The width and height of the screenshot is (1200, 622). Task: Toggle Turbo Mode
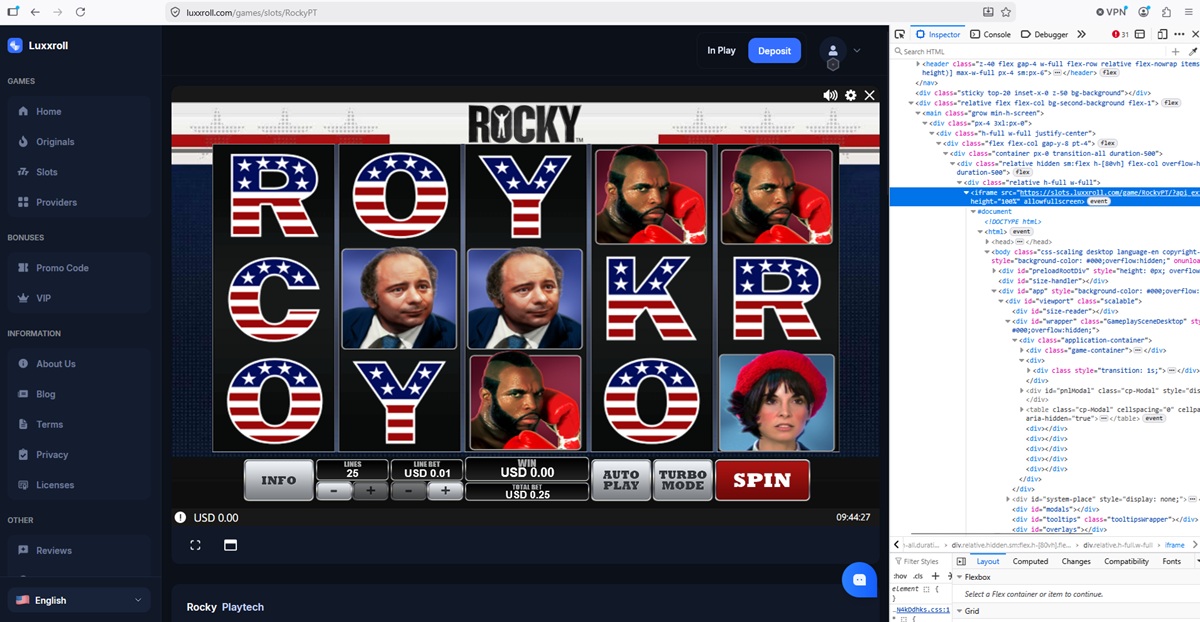(683, 480)
